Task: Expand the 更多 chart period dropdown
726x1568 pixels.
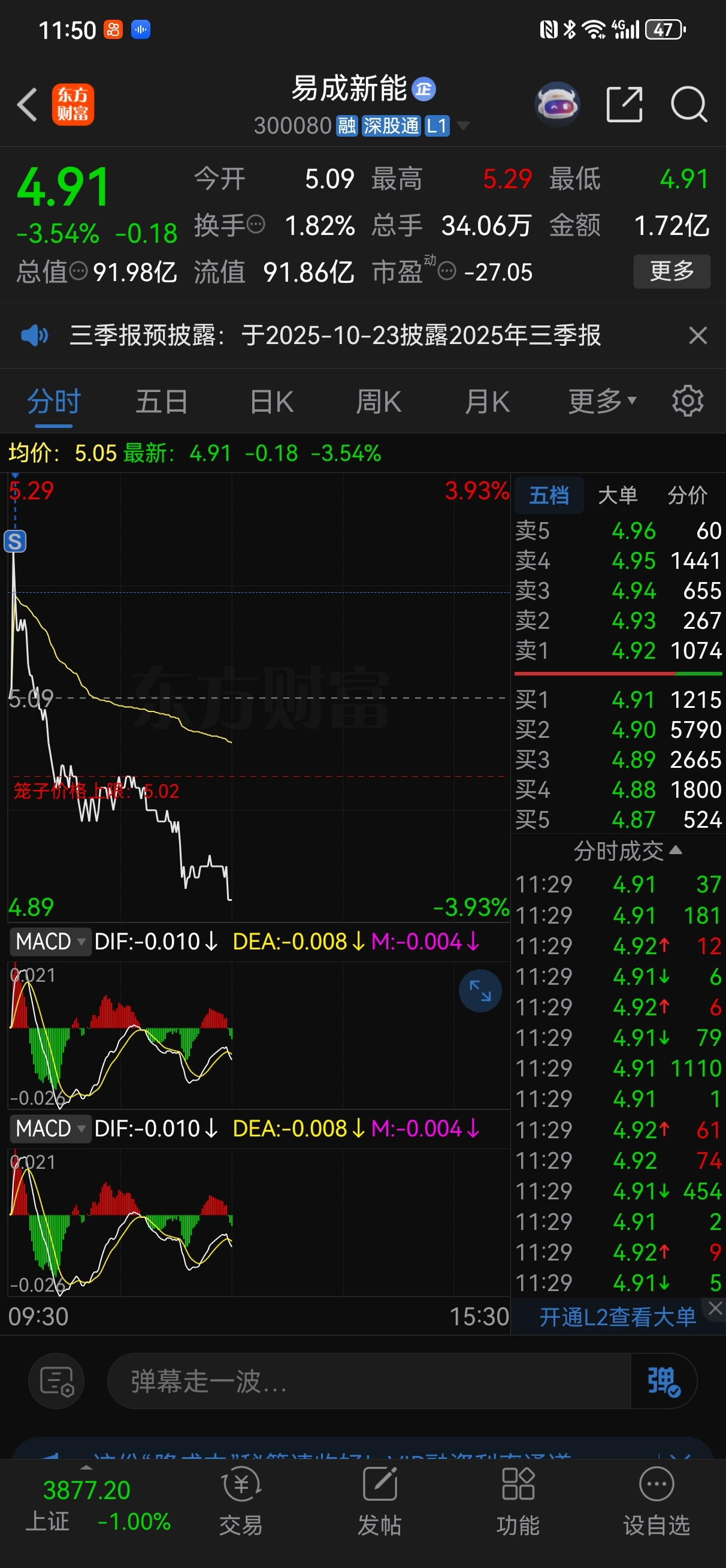Action: (x=603, y=402)
